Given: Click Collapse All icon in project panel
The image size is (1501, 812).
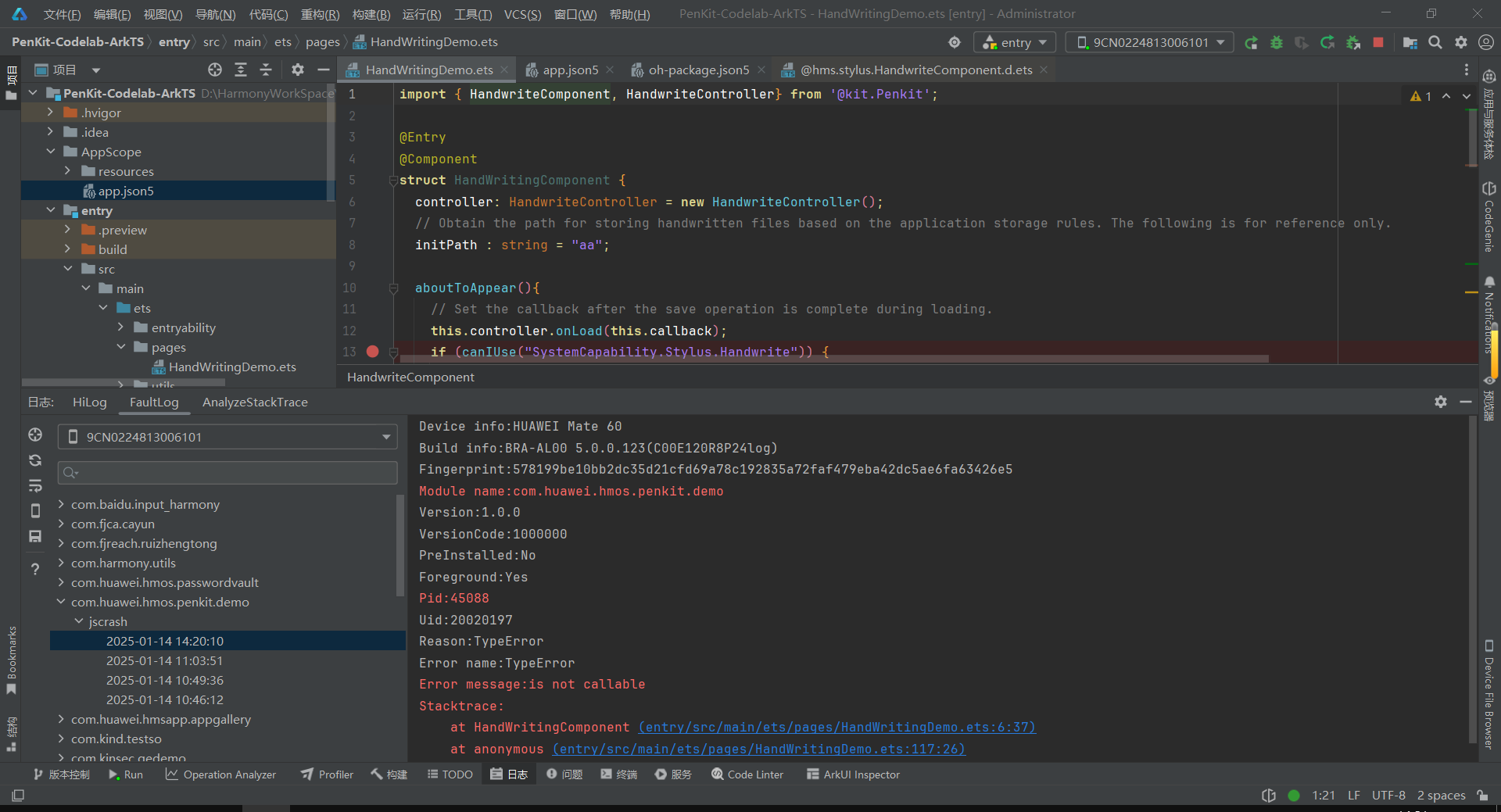Looking at the screenshot, I should click(266, 70).
